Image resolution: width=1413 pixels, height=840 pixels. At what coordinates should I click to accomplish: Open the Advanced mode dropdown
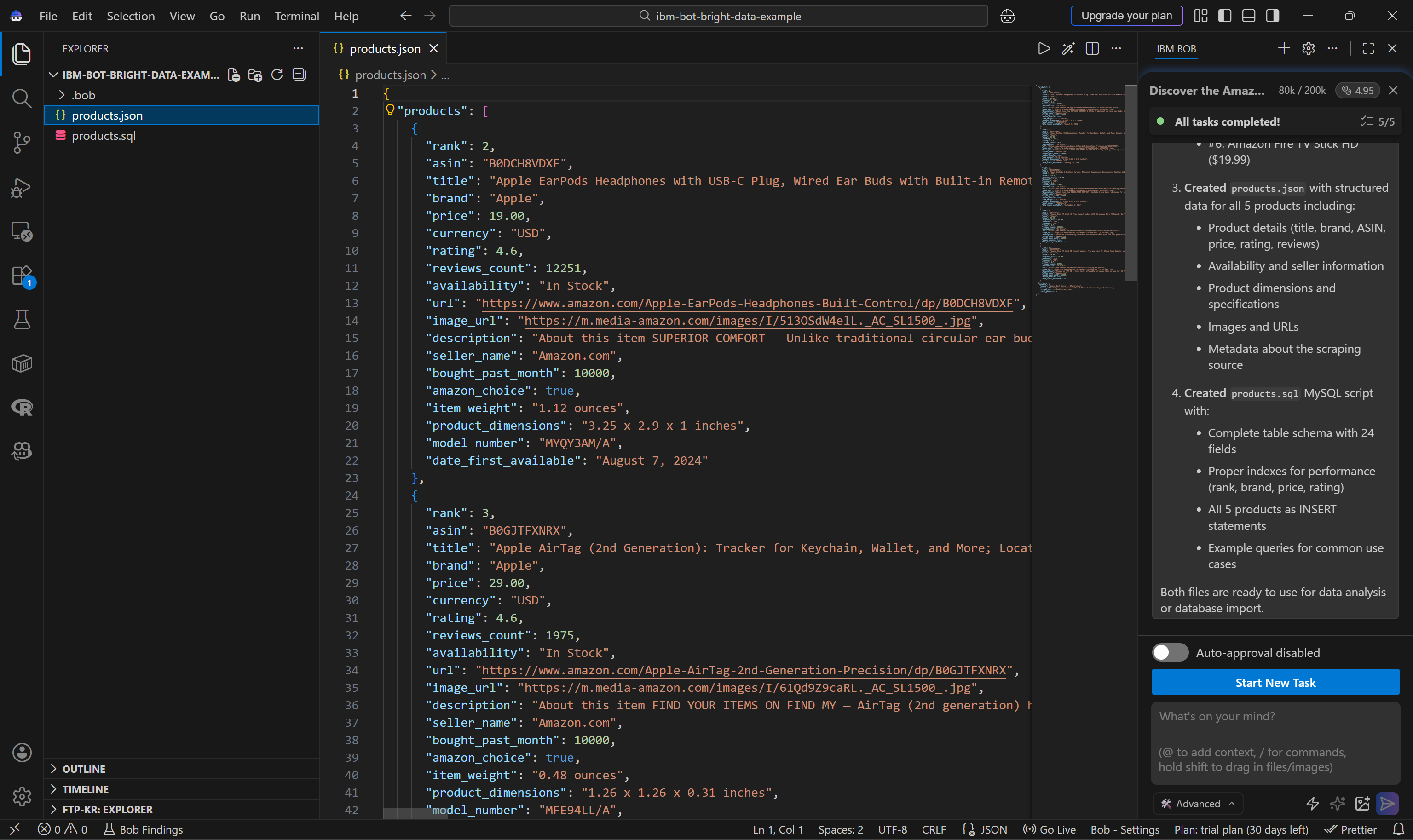pos(1198,803)
